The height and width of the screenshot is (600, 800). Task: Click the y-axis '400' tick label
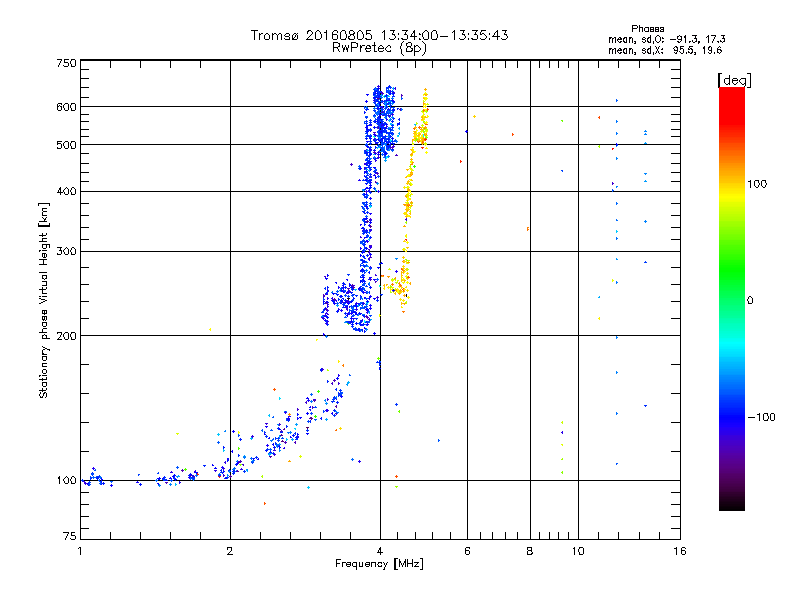pos(66,191)
